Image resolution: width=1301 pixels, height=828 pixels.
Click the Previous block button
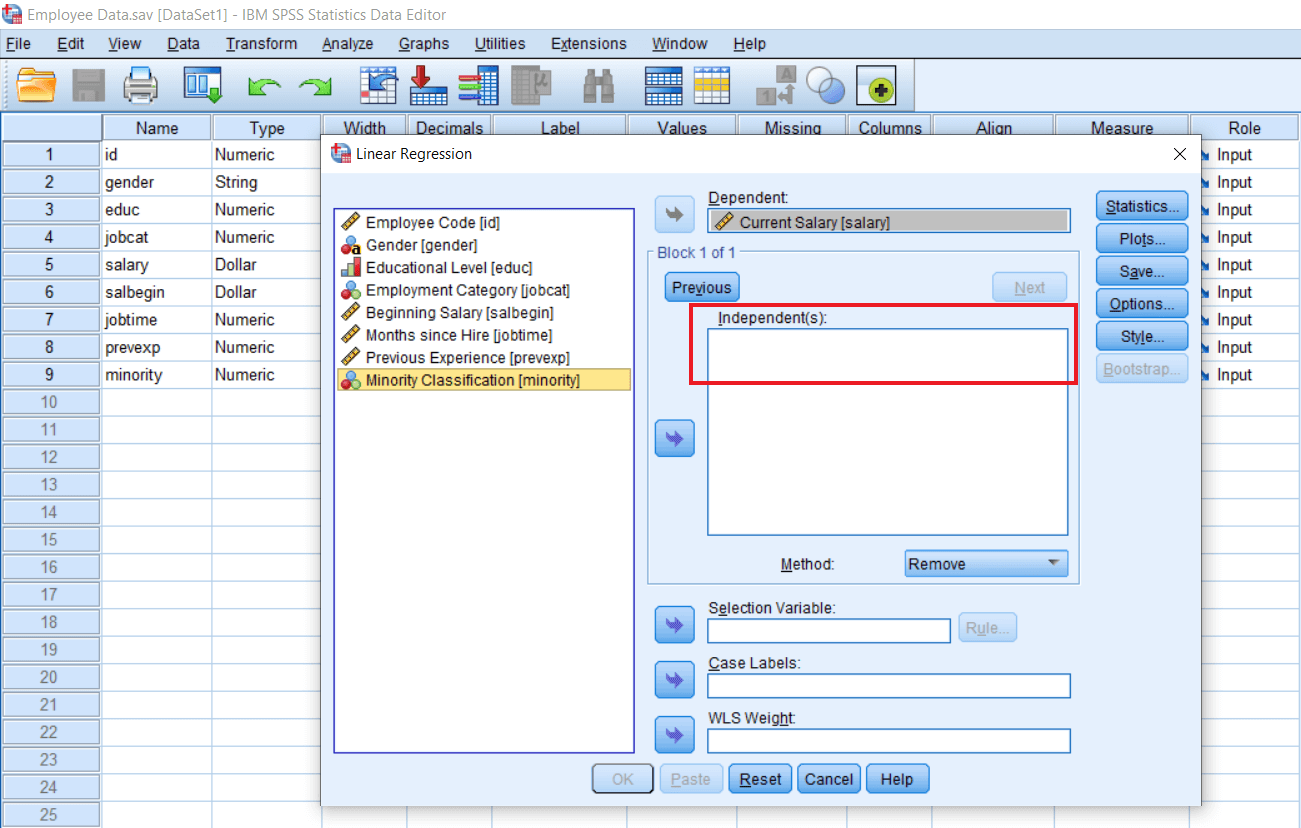(x=702, y=287)
